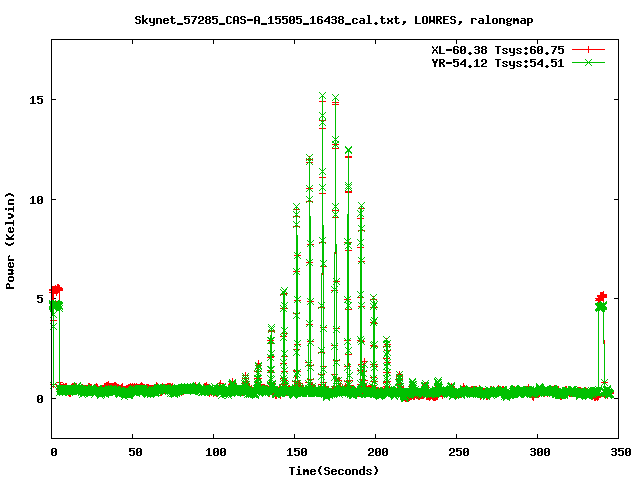Click the tallest green peak near 15 Kelvin
The width and height of the screenshot is (640, 480).
coord(322,96)
